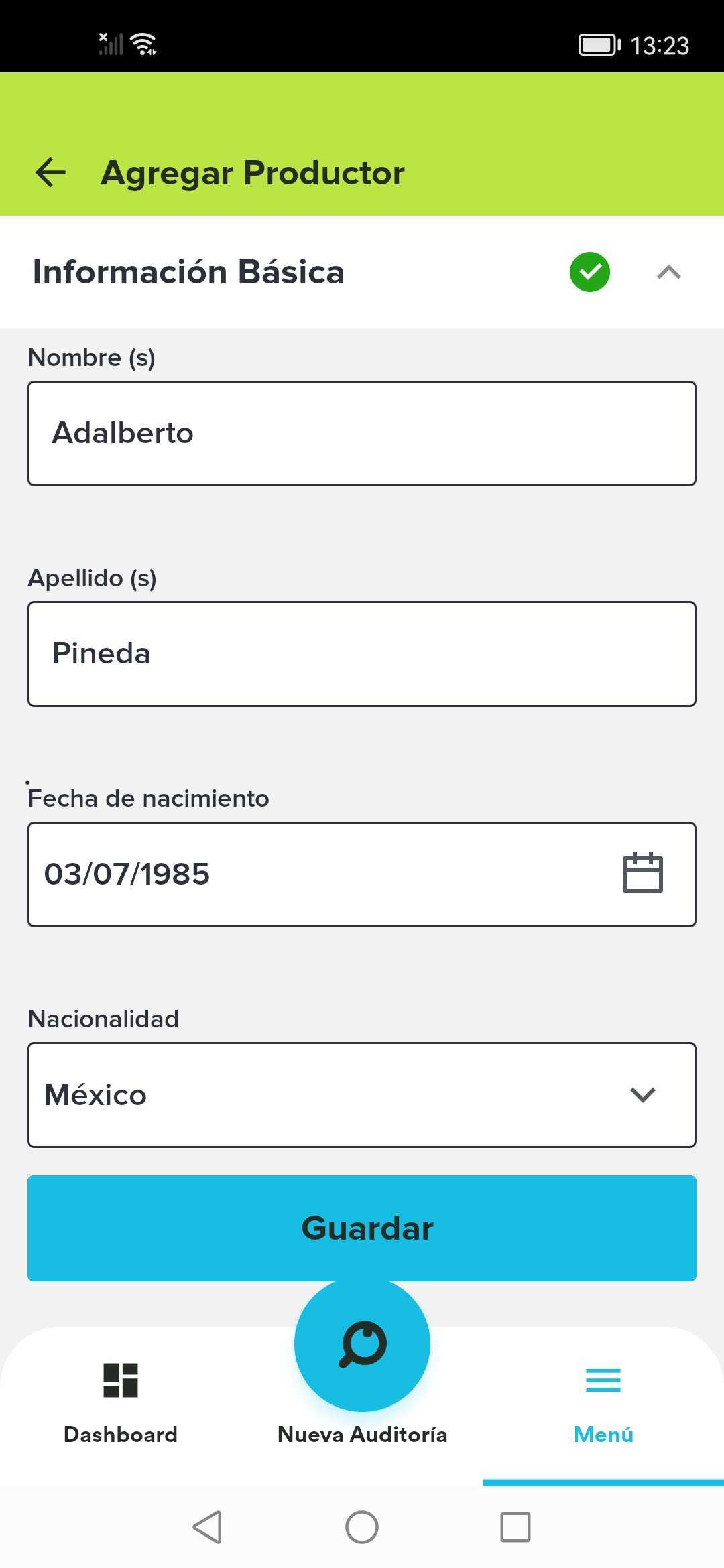The width and height of the screenshot is (724, 1568).
Task: Edit the Apellido field with Pineda
Action: 362,654
